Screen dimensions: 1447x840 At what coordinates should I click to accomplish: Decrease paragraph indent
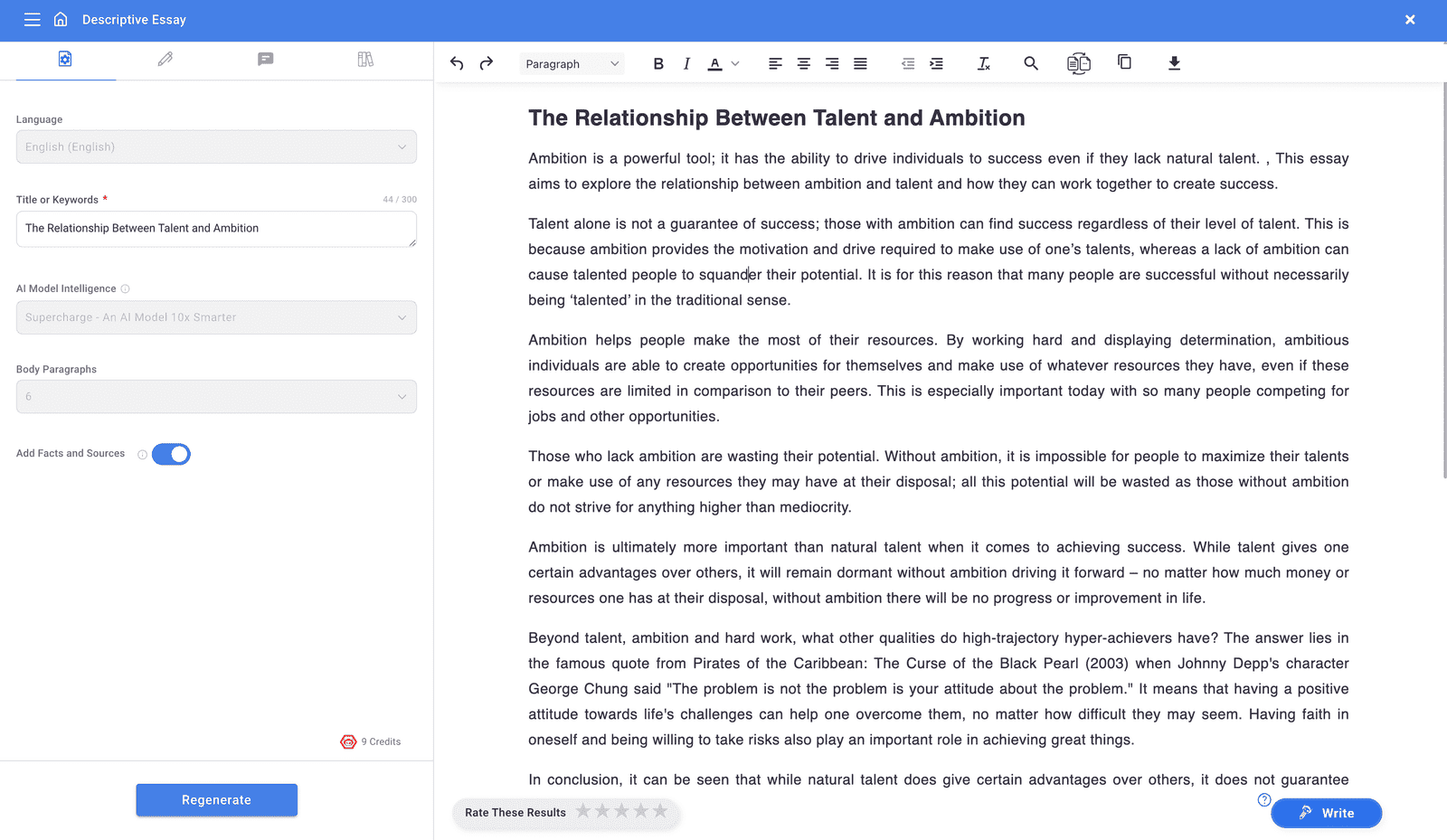[908, 63]
